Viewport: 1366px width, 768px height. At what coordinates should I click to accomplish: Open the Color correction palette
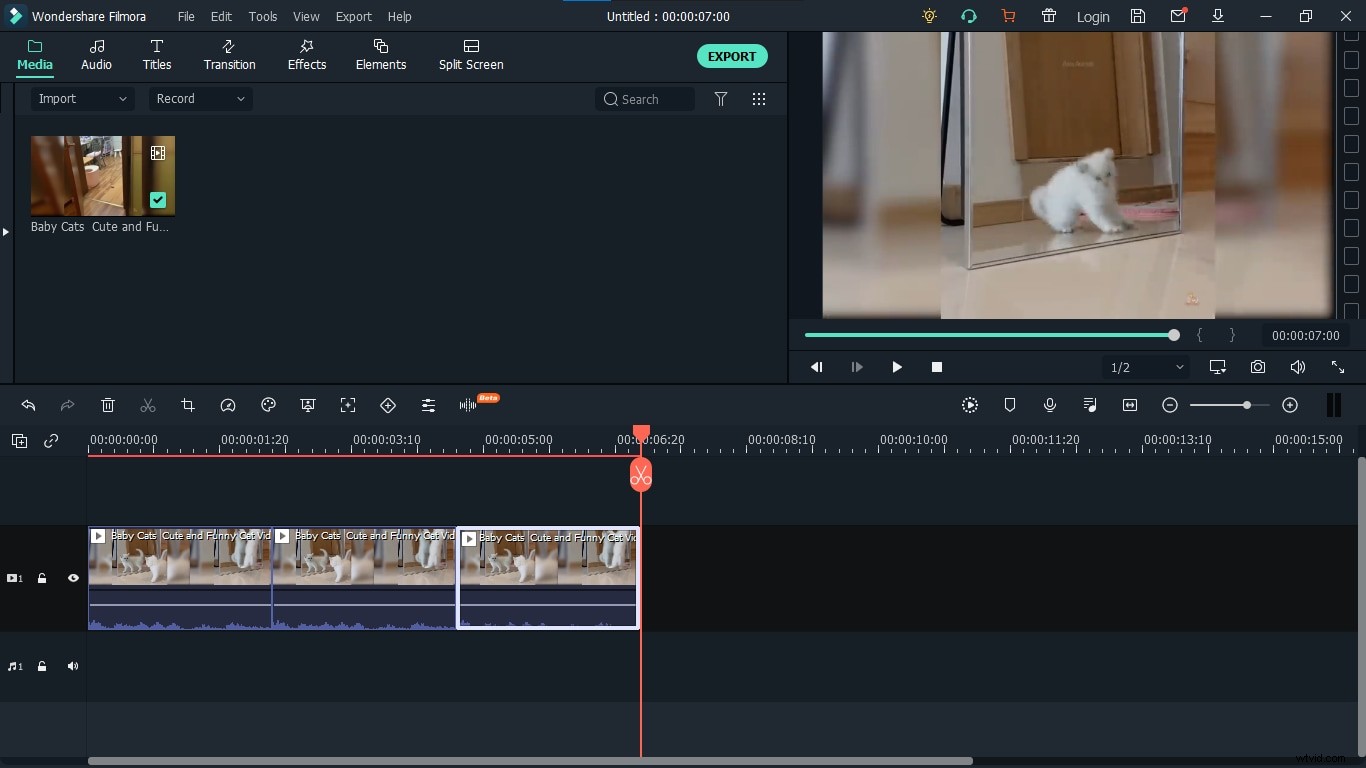pyautogui.click(x=268, y=405)
